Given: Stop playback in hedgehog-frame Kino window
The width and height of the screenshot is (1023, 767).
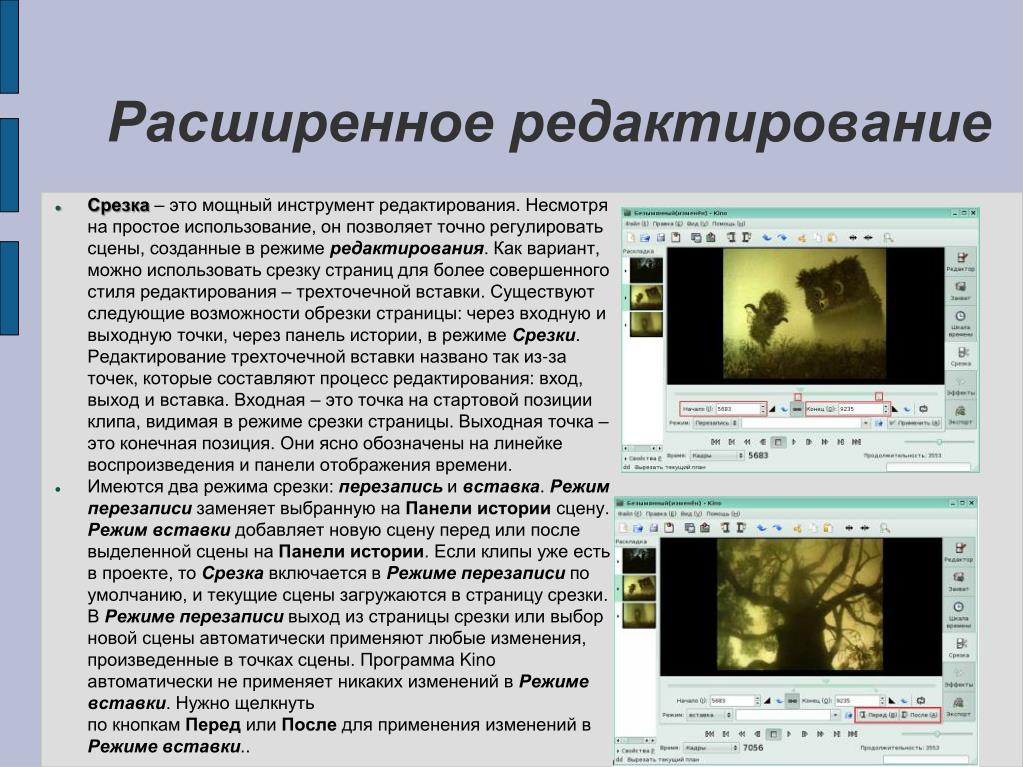Looking at the screenshot, I should 778,442.
